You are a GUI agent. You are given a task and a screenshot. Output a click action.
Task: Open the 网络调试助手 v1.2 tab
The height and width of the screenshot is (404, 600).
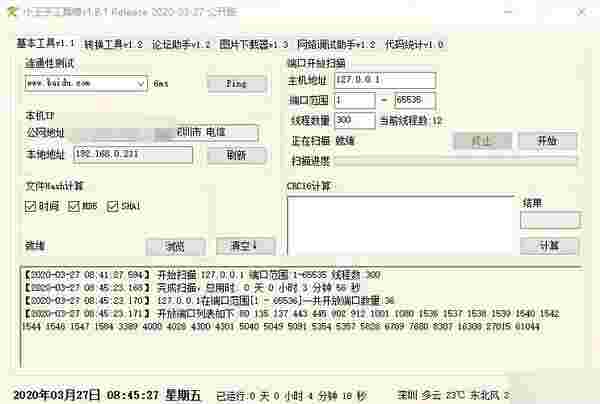(x=336, y=44)
